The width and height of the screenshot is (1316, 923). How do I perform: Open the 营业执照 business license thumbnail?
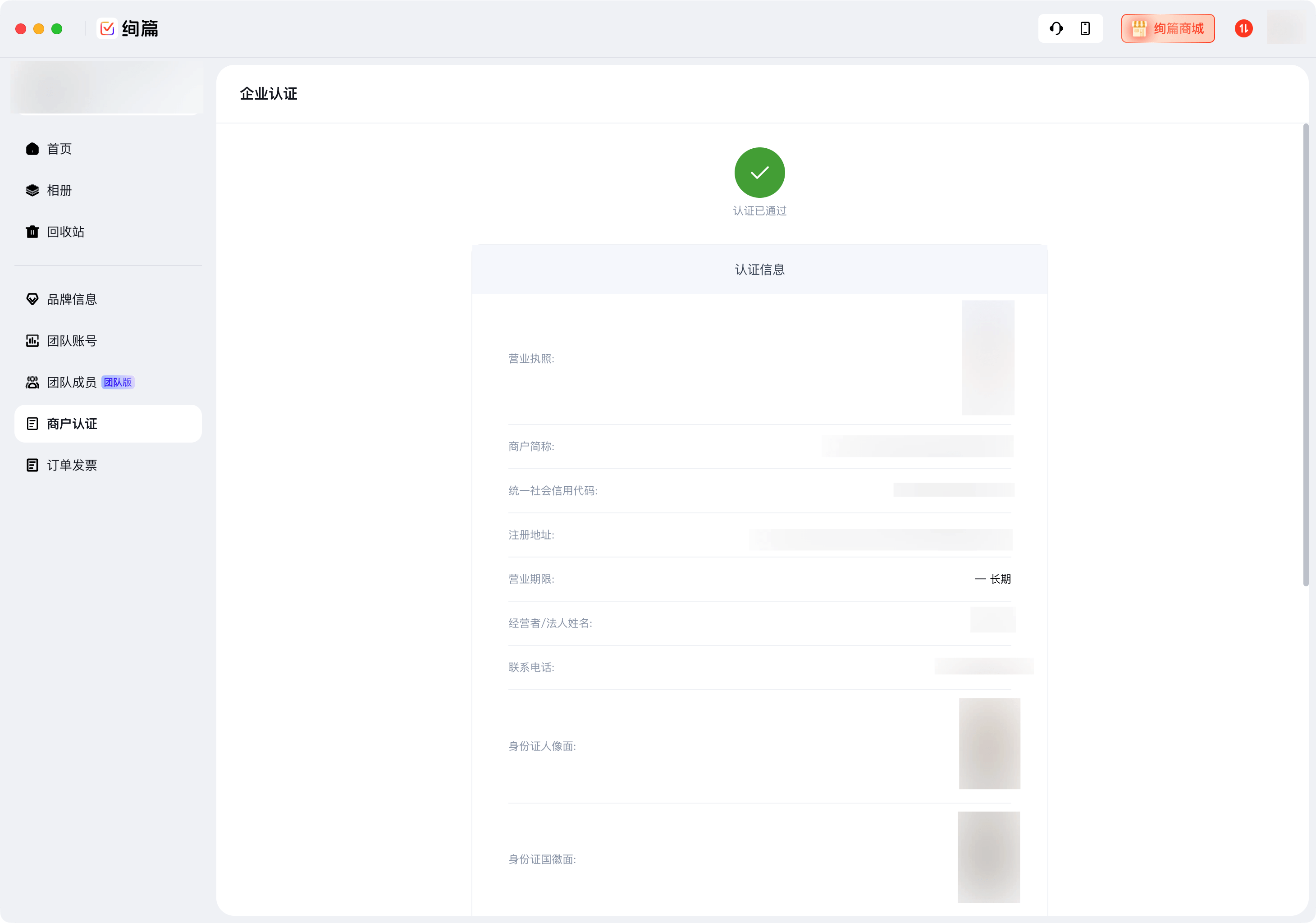[987, 358]
